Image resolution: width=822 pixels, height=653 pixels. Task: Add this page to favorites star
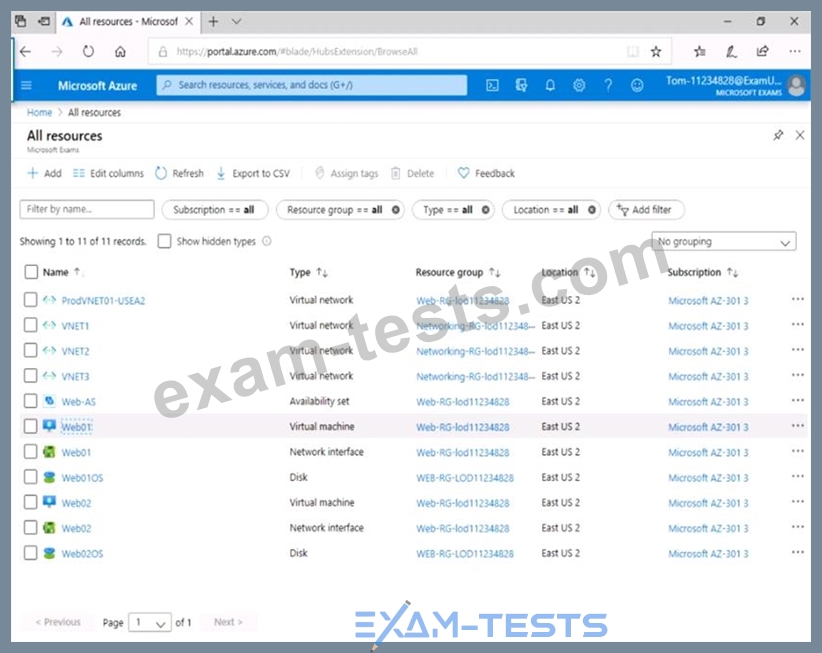click(x=656, y=51)
